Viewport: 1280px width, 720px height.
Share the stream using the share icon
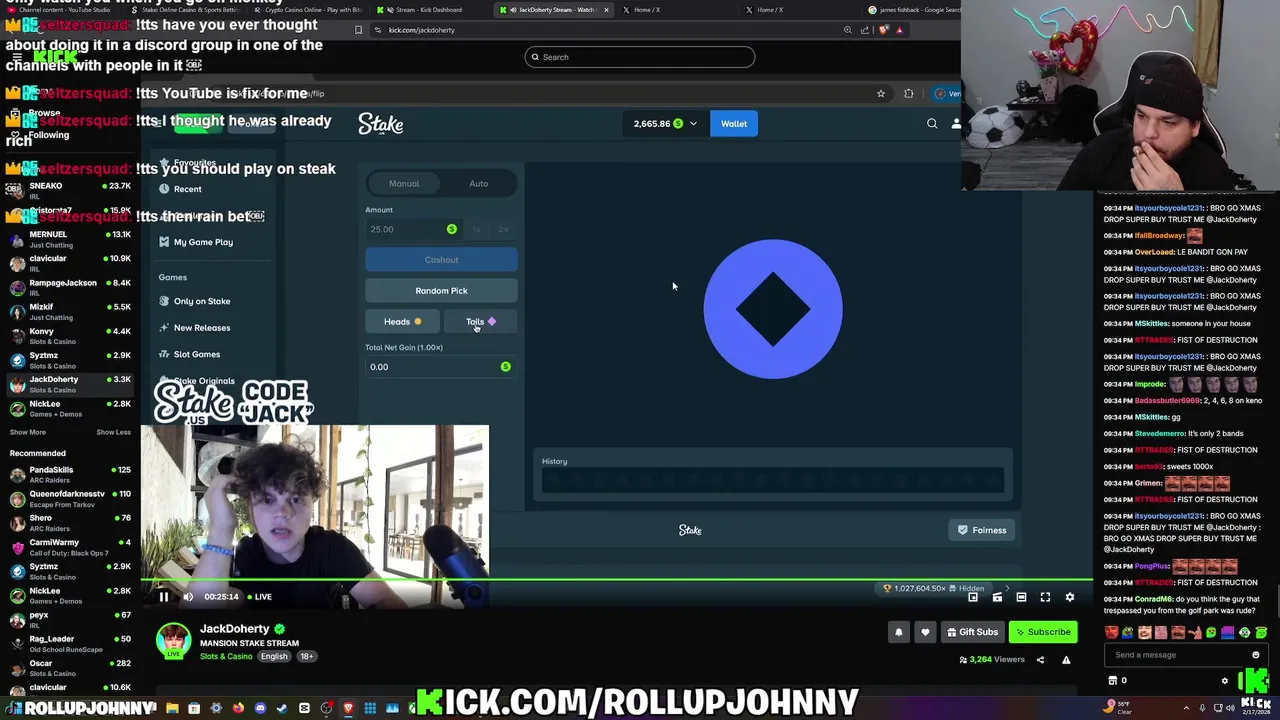click(1040, 660)
